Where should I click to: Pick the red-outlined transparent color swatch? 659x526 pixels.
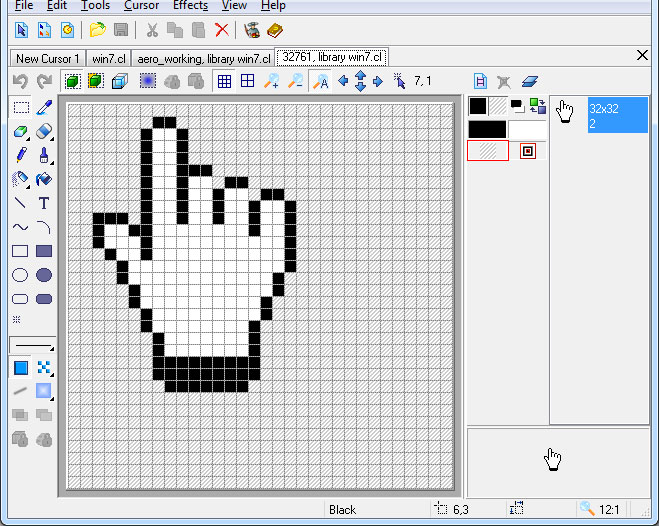[x=488, y=151]
